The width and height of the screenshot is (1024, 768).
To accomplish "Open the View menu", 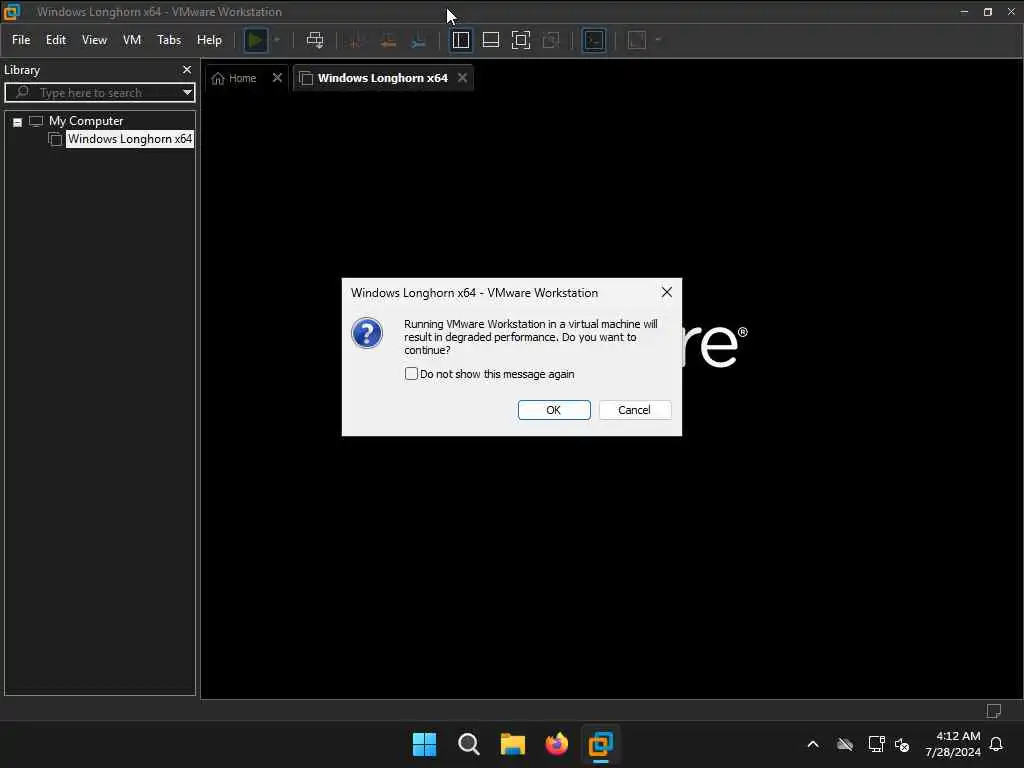I will [94, 40].
